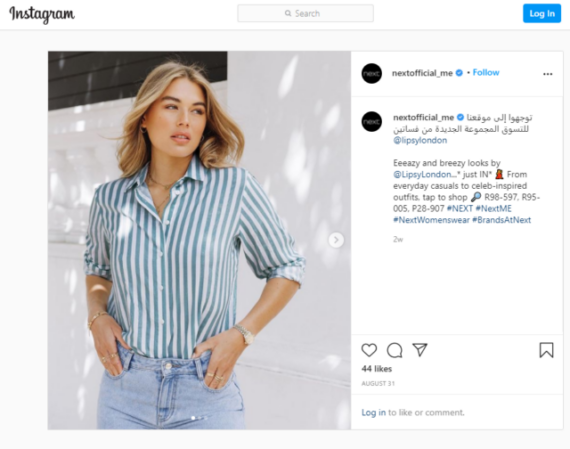Open the #NextWomenswear hashtag
570x449 pixels.
pos(431,220)
